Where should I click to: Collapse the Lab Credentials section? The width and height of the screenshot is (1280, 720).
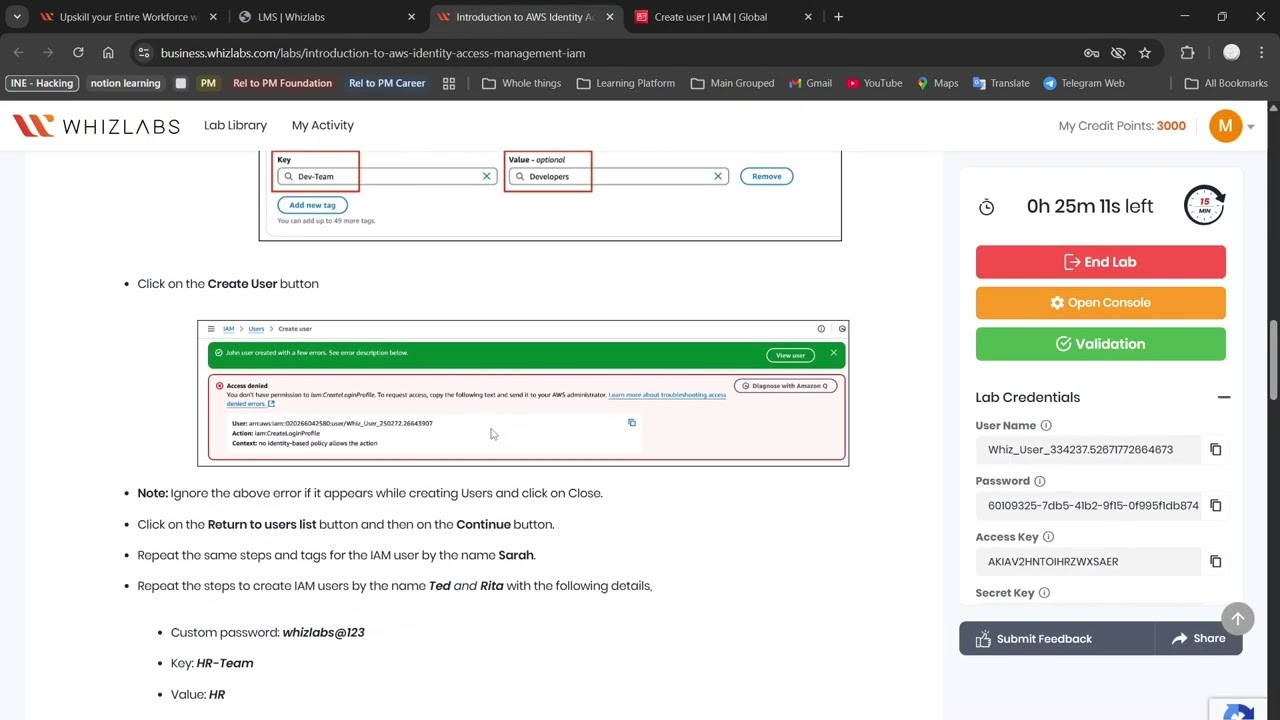click(x=1224, y=398)
